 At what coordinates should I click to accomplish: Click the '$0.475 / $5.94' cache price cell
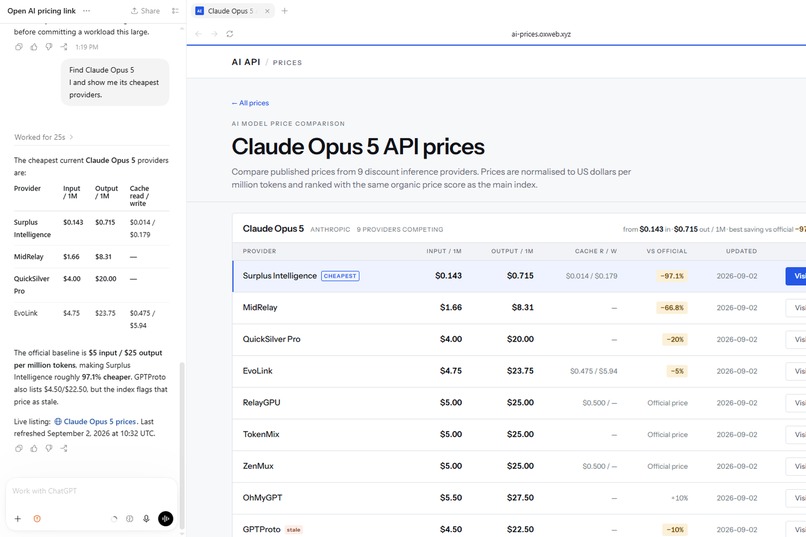coord(594,371)
